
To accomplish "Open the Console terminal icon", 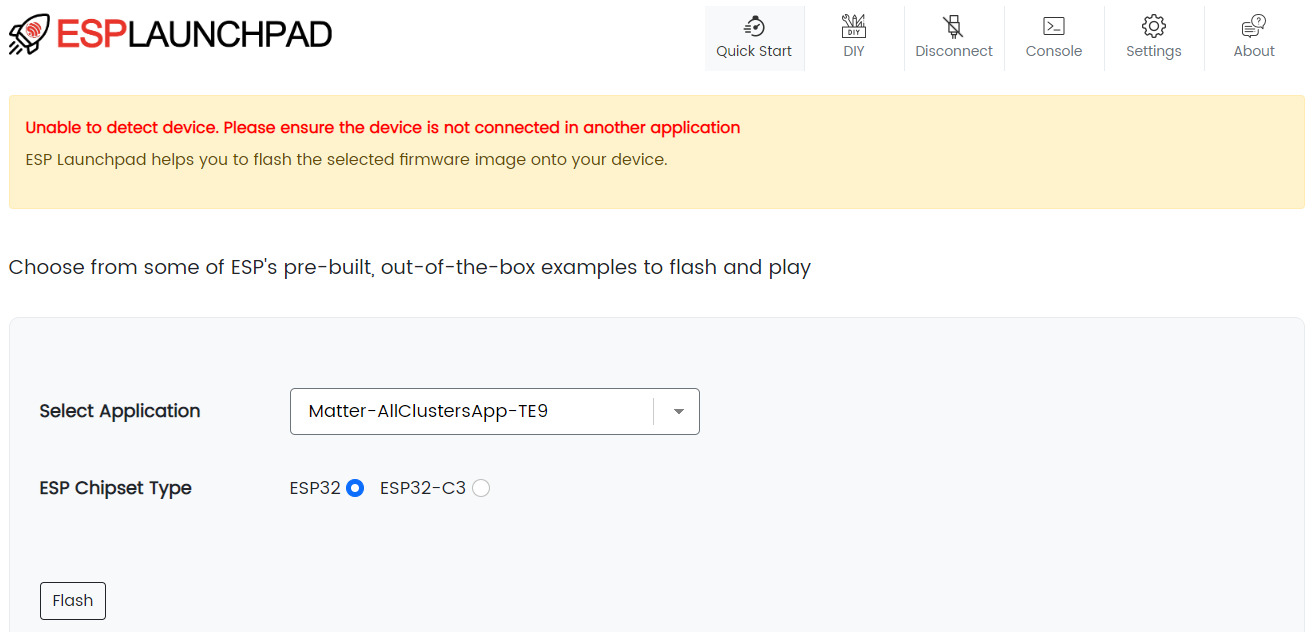I will pos(1053,26).
